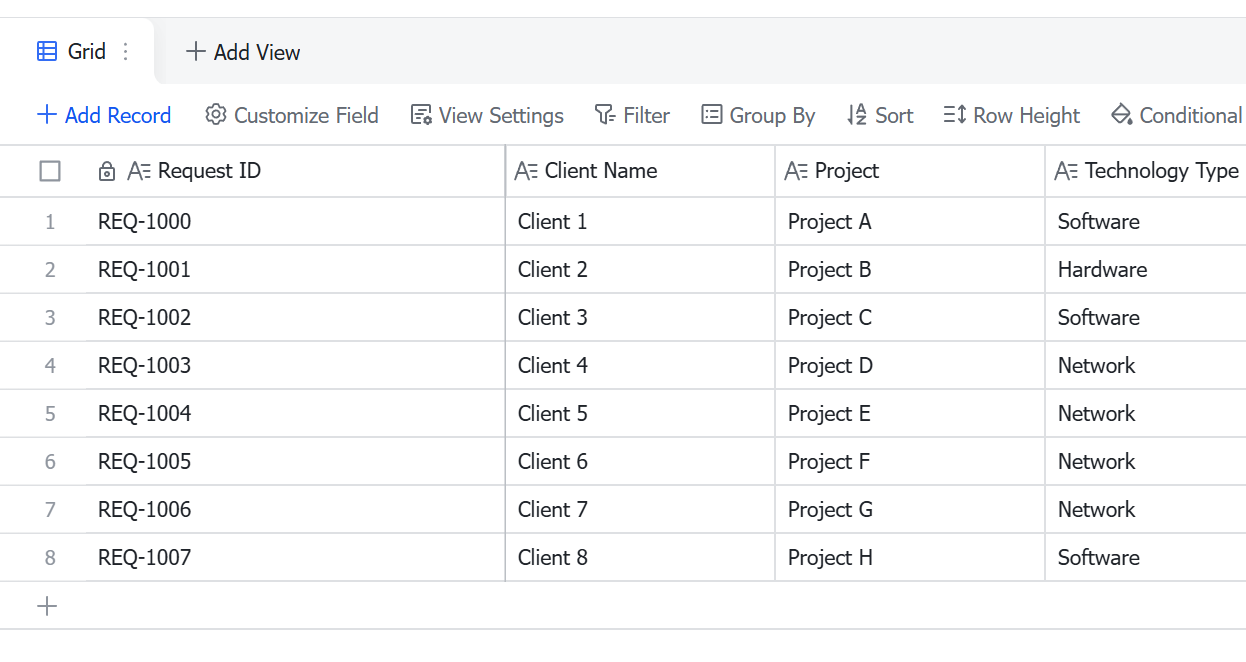Click the lock icon beside Request ID

[107, 171]
